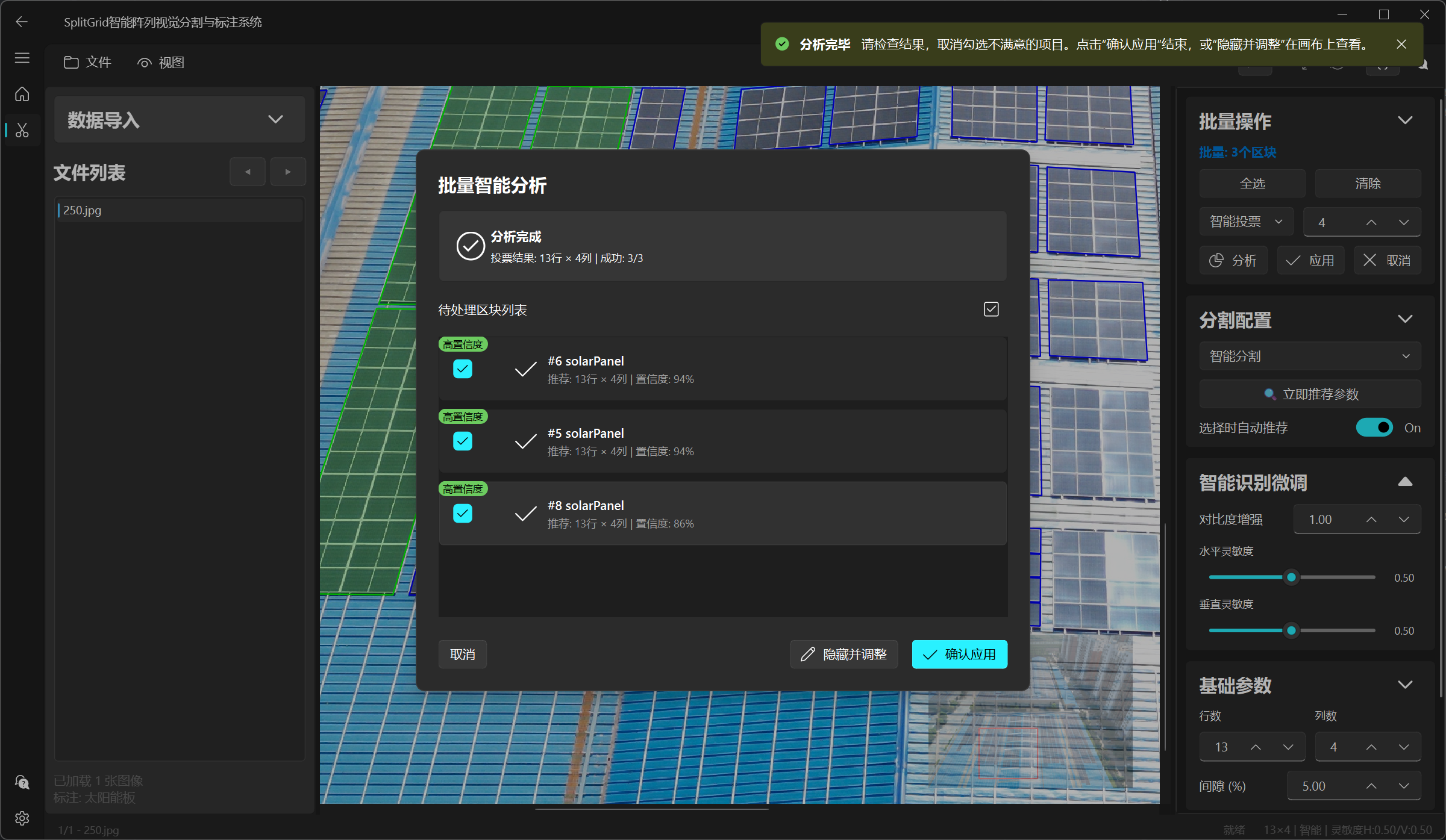Uncheck the #8 solarPanel block checkbox
Screen dimensions: 1446x840
pyautogui.click(x=463, y=513)
